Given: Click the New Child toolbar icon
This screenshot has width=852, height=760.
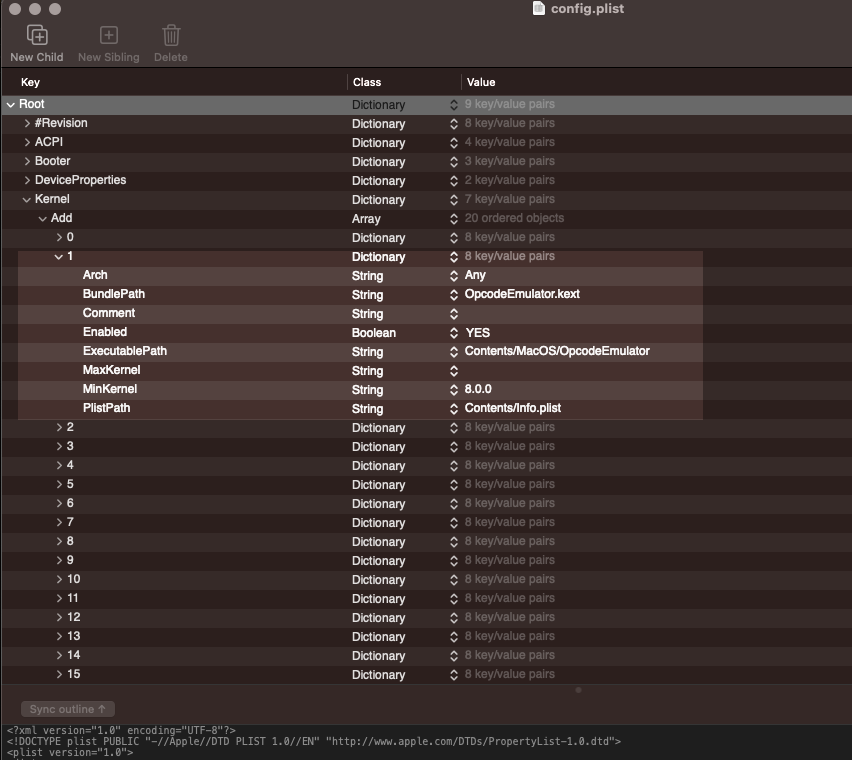Looking at the screenshot, I should [x=37, y=36].
